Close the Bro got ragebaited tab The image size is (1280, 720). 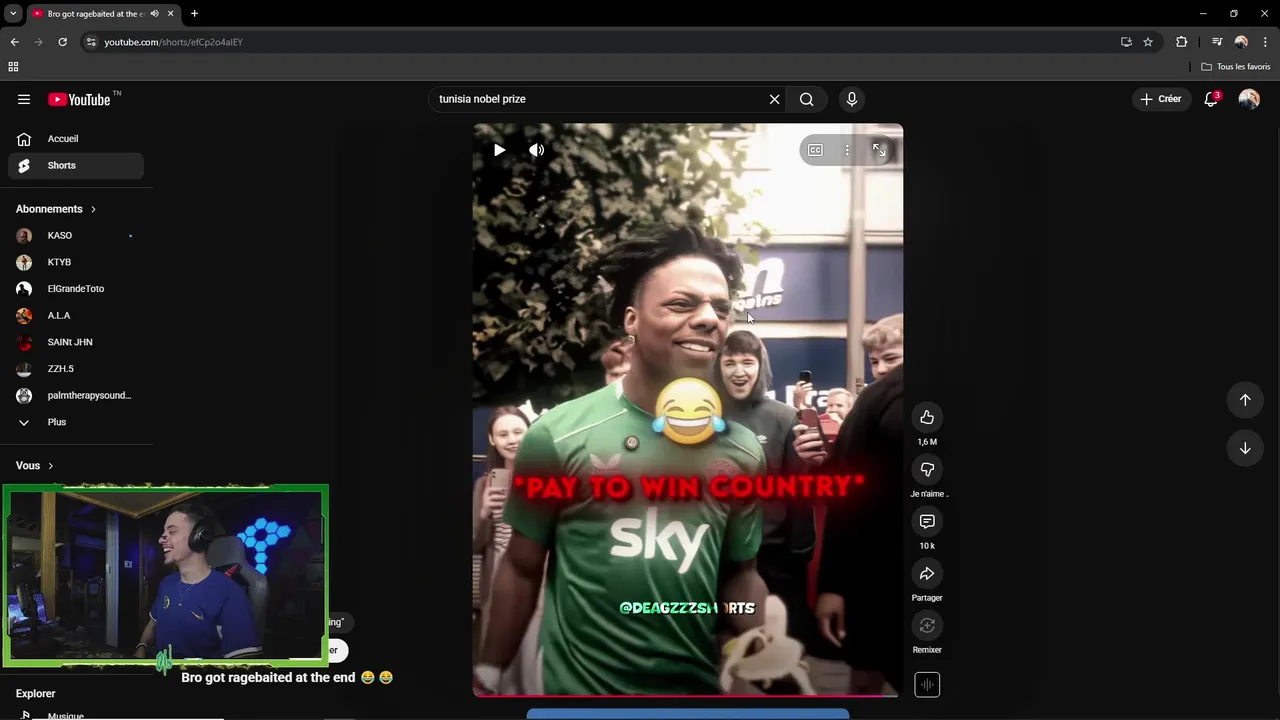[x=171, y=14]
